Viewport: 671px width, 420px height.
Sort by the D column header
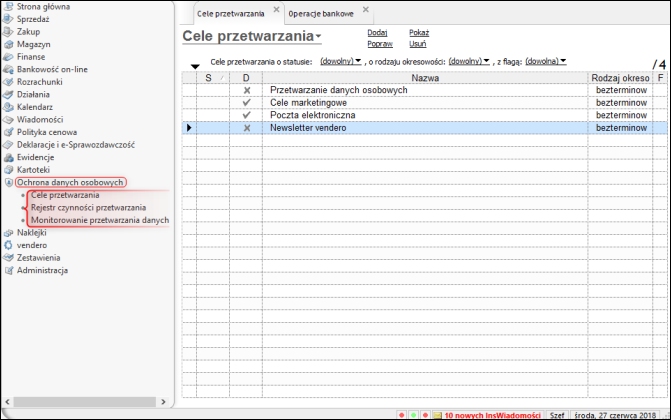point(246,78)
